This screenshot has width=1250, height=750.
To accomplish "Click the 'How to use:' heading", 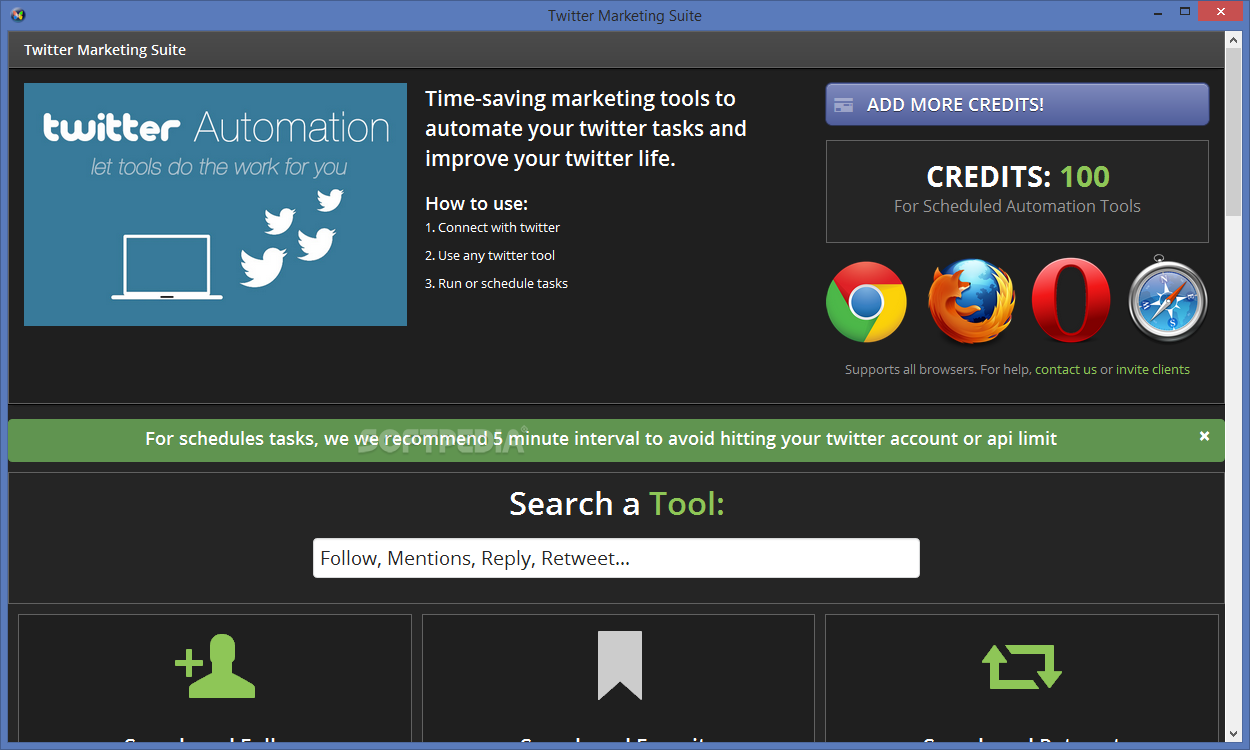I will coord(477,203).
